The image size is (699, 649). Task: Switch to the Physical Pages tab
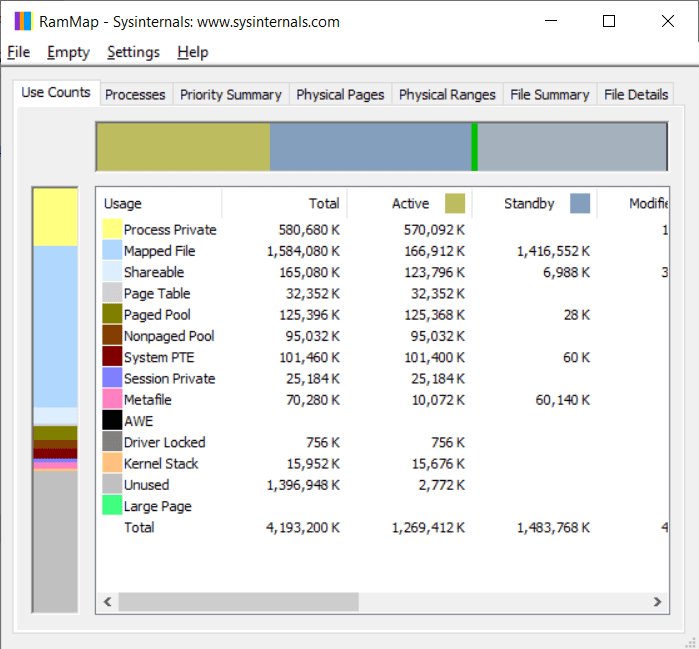pos(340,94)
